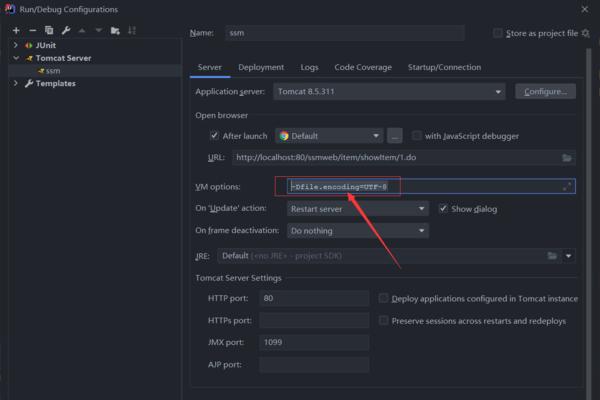Open On frame deactivation dropdown

coord(358,231)
